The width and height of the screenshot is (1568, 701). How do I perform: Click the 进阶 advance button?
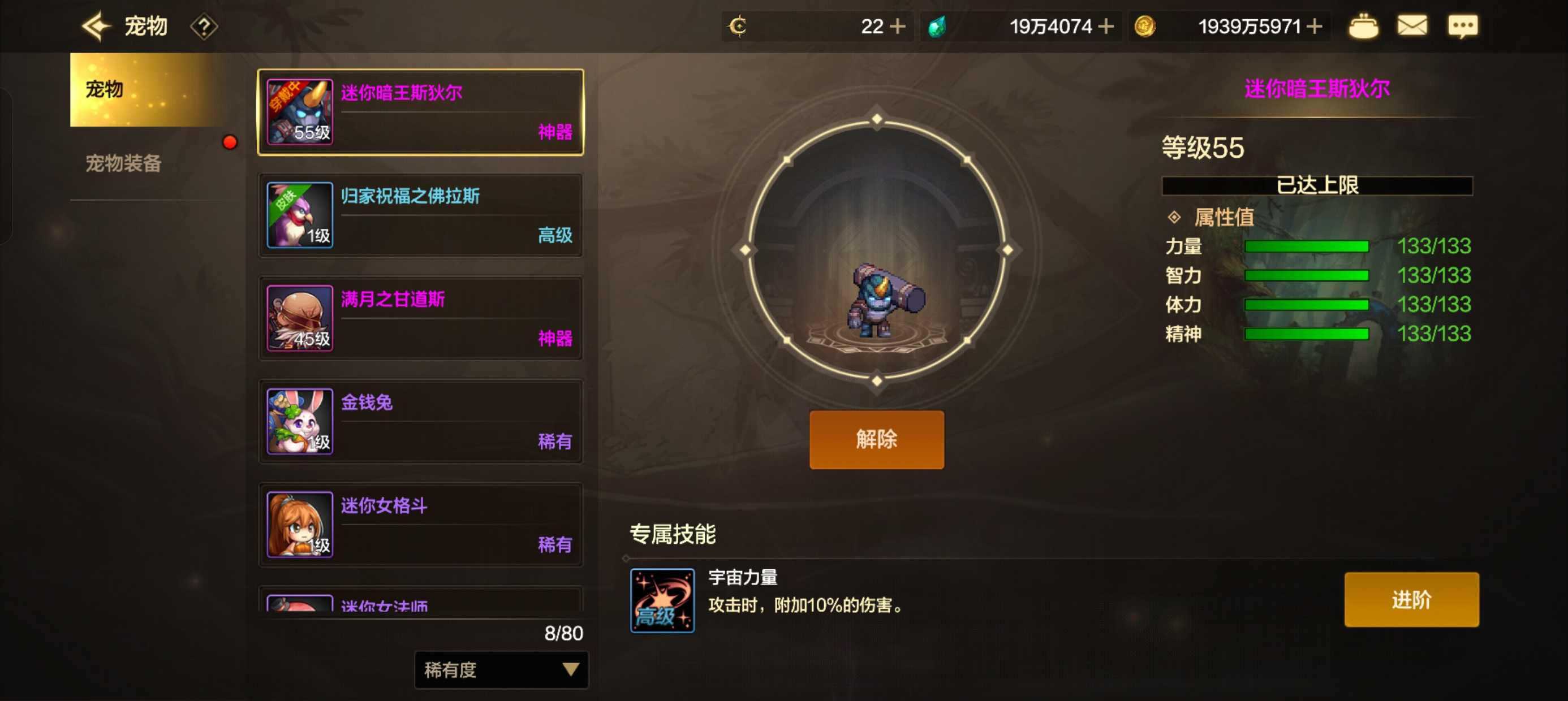click(x=1411, y=599)
